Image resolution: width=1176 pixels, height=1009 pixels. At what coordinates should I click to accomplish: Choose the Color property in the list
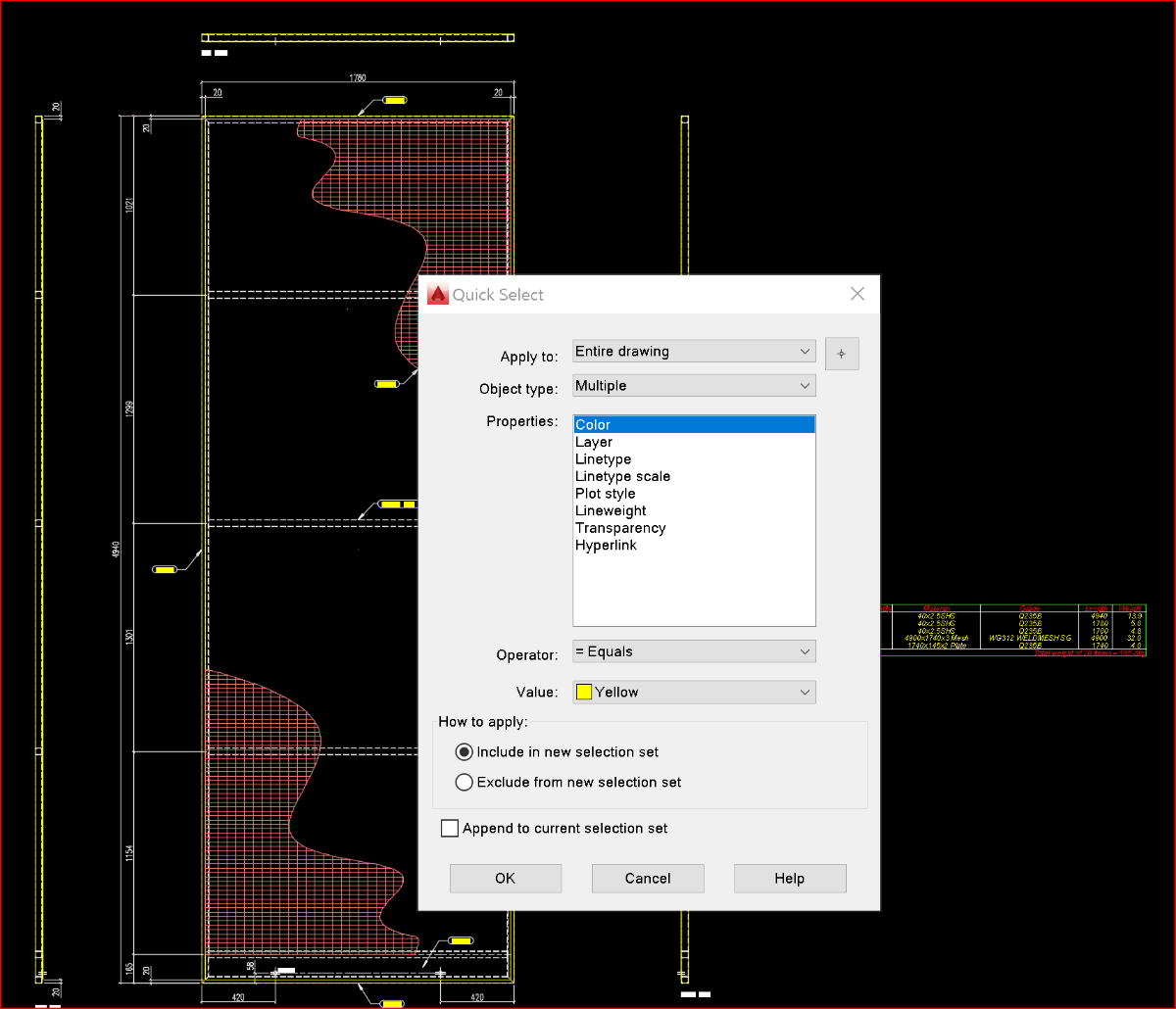tap(594, 425)
